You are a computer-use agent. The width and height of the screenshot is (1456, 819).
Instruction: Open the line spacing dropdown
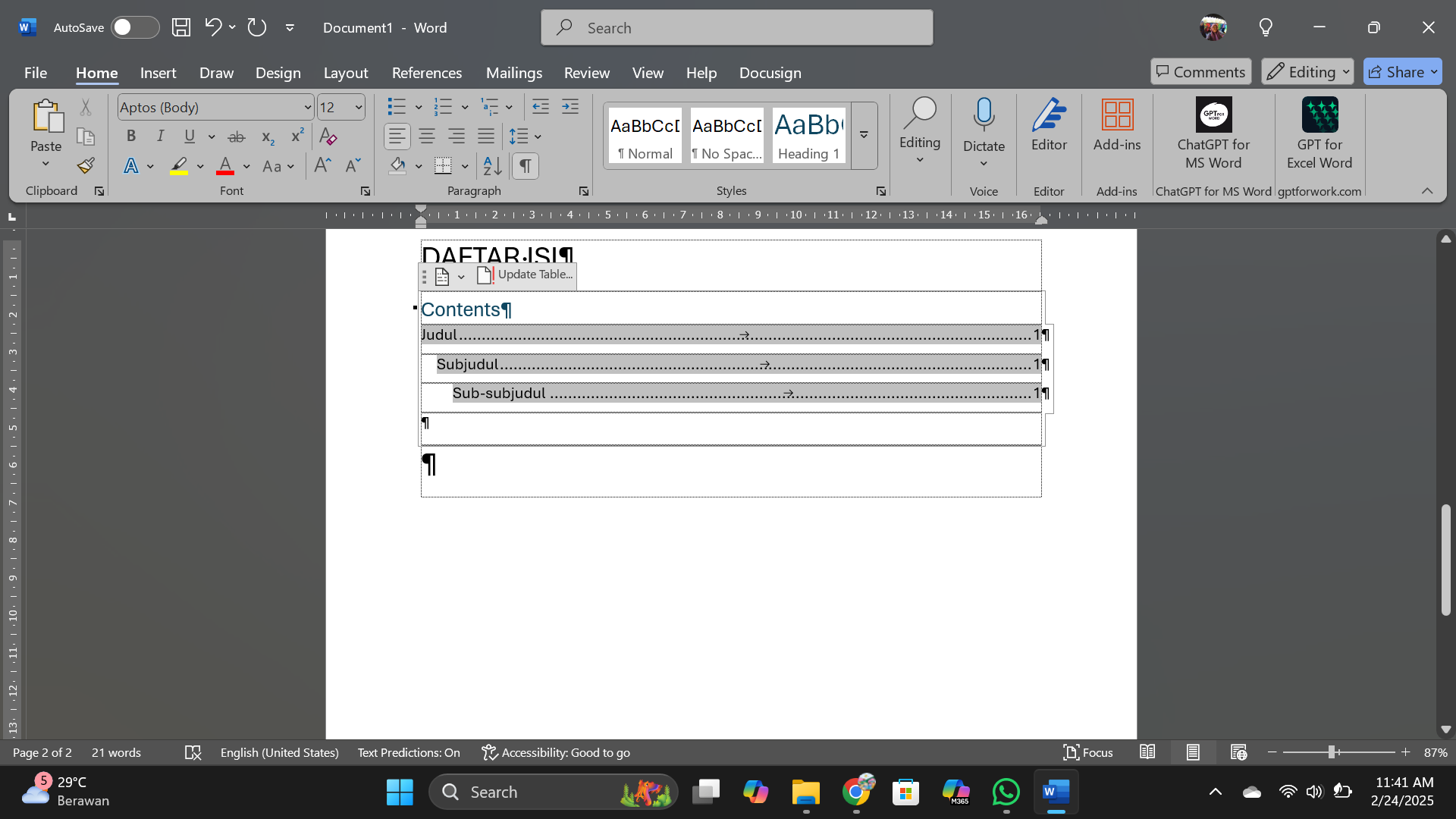point(538,137)
